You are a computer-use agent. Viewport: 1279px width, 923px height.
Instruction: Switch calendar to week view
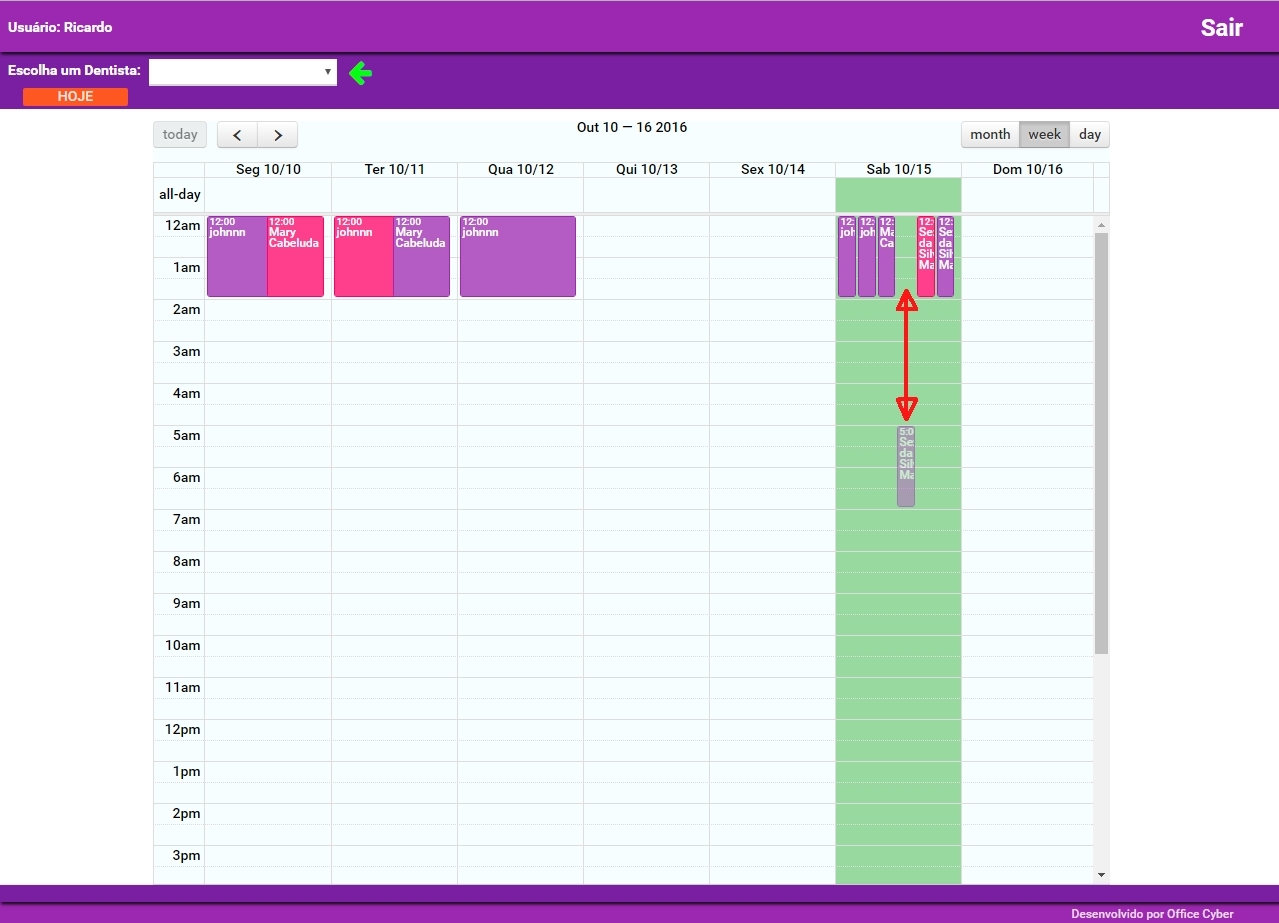[1044, 135]
